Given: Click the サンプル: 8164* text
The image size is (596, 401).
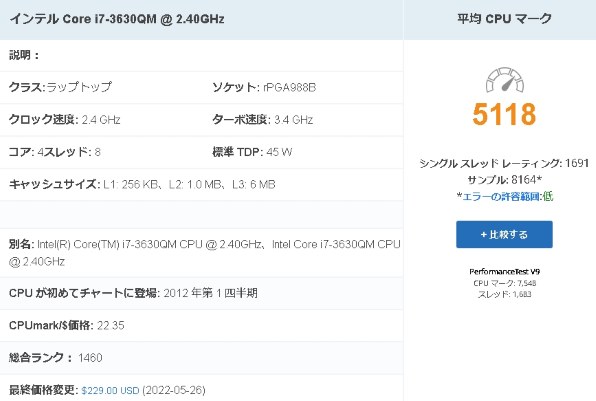Looking at the screenshot, I should pyautogui.click(x=504, y=179).
